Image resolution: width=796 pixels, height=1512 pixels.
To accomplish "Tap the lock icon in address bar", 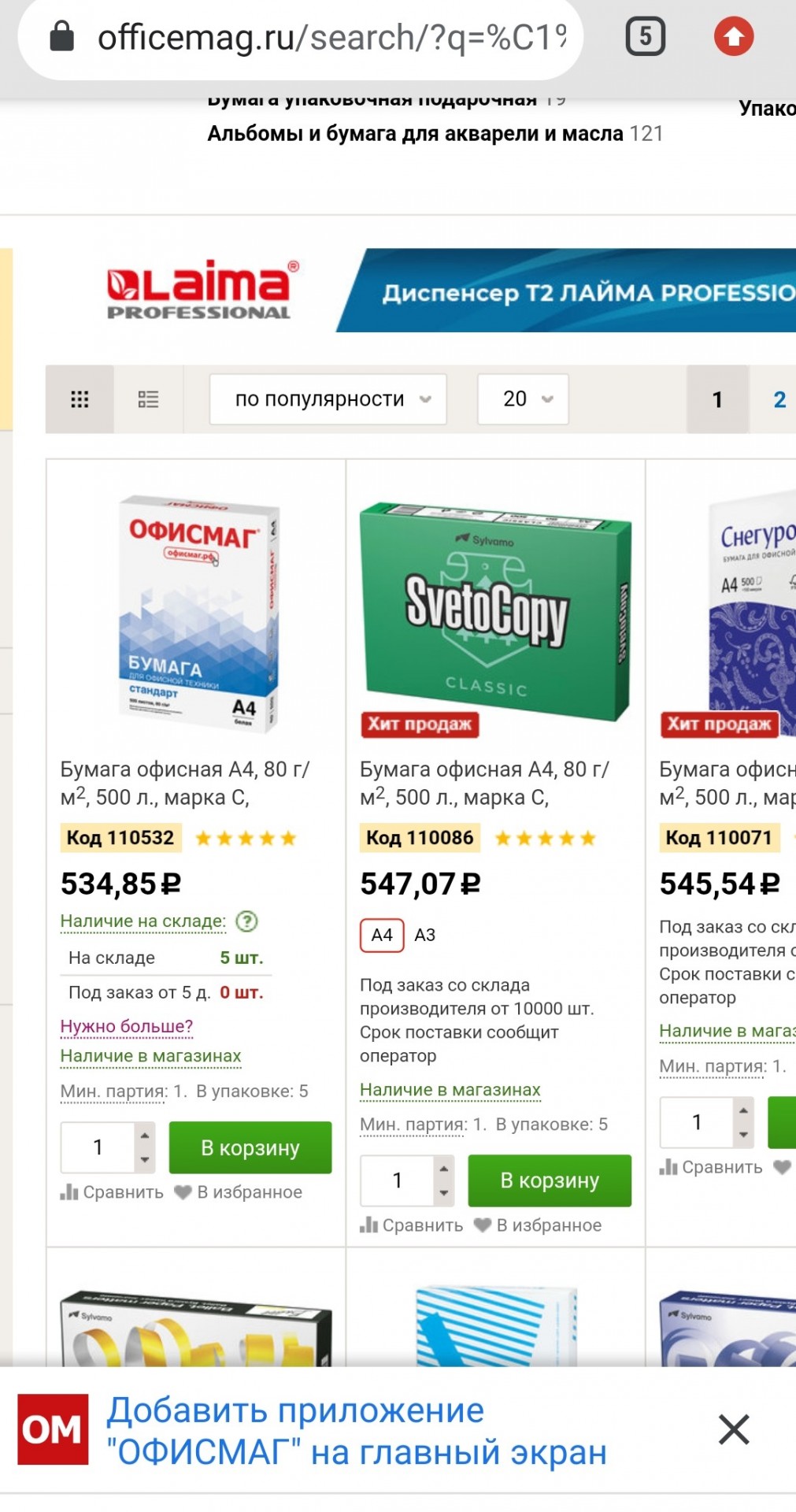I will tap(61, 36).
